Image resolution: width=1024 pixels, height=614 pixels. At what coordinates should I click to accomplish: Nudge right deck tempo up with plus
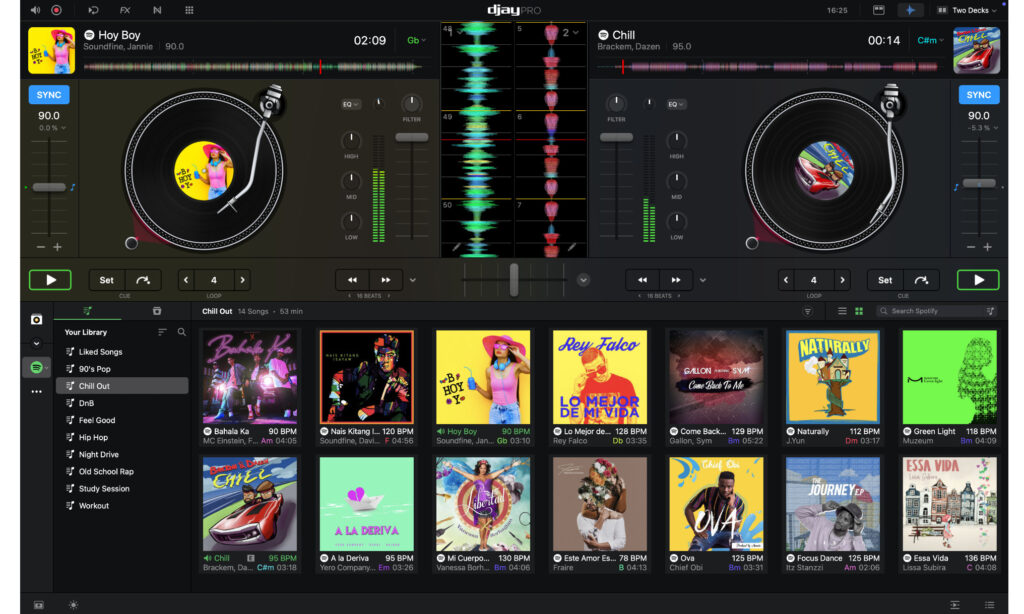click(x=987, y=247)
